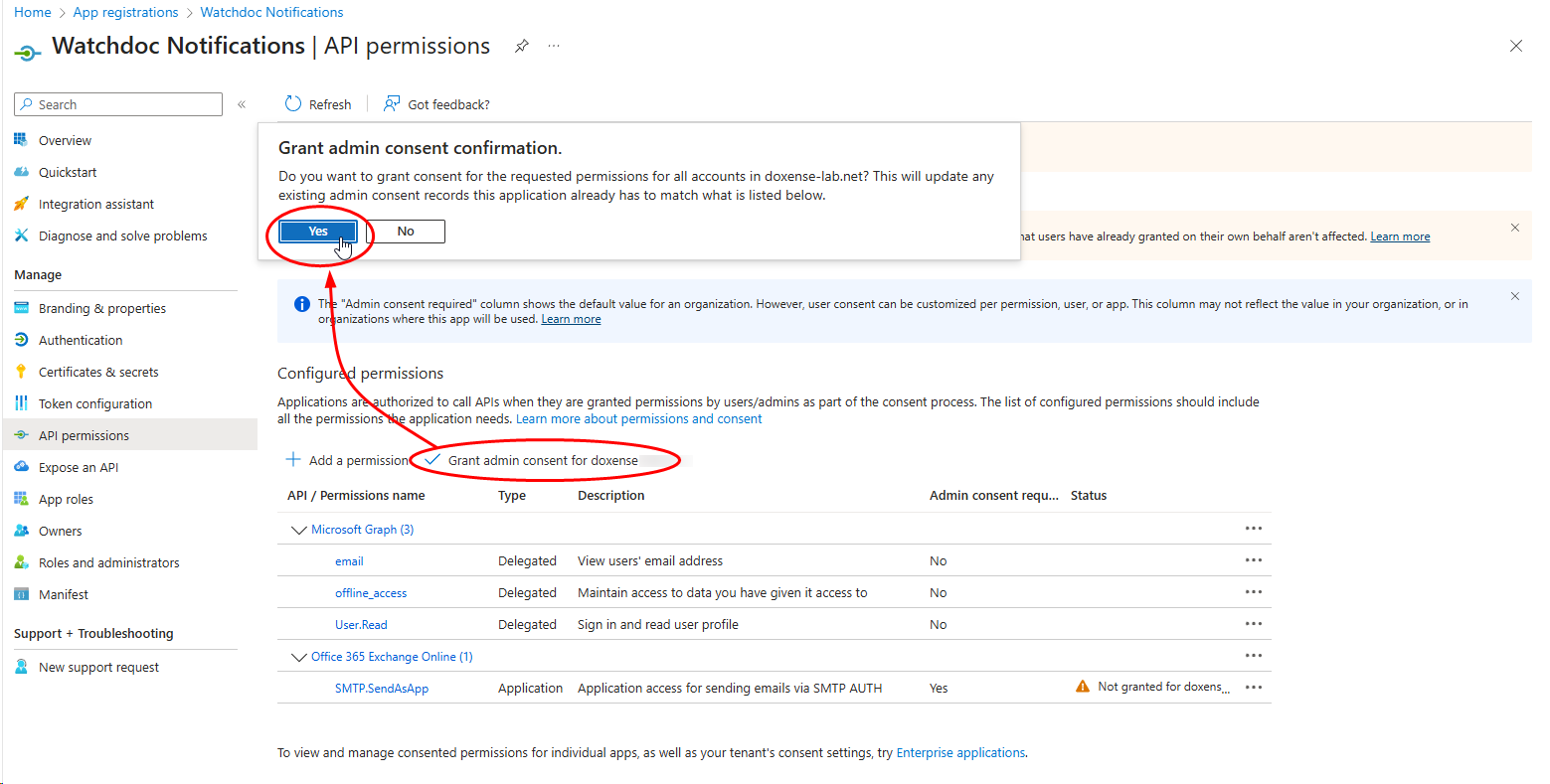Collapse Office 365 Exchange Online (1) group
This screenshot has width=1550, height=784.
click(x=298, y=657)
